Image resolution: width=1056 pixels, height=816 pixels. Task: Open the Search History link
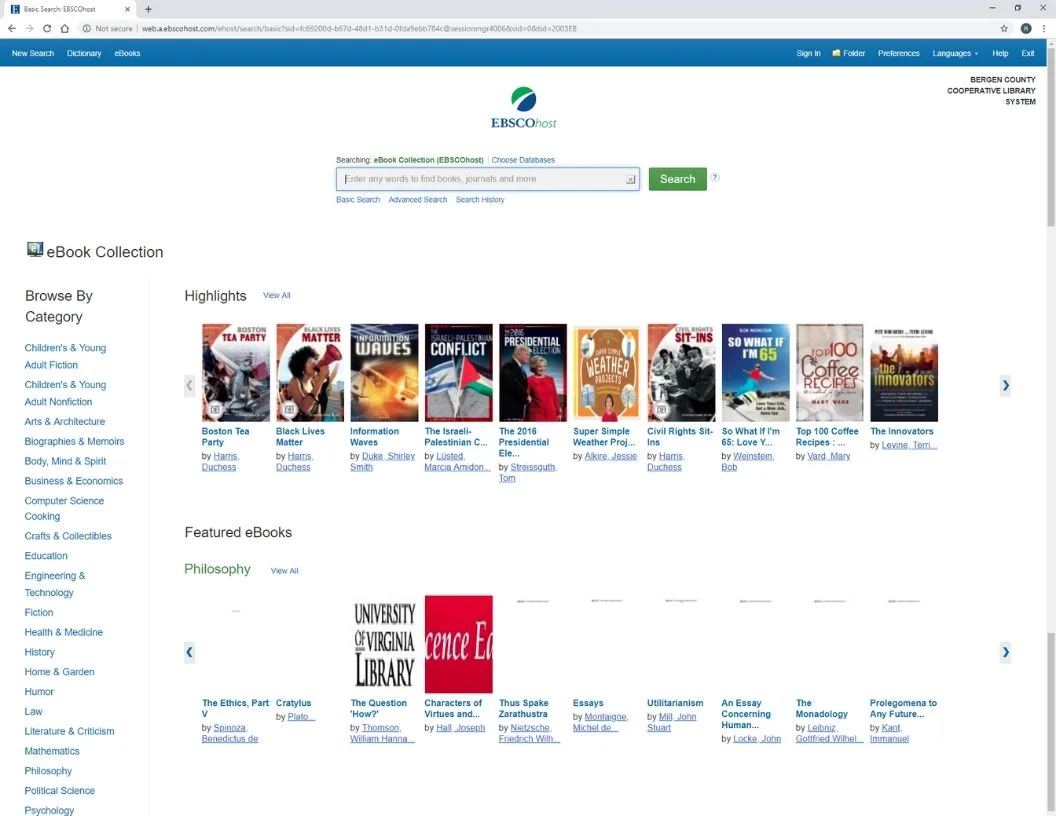coord(480,200)
